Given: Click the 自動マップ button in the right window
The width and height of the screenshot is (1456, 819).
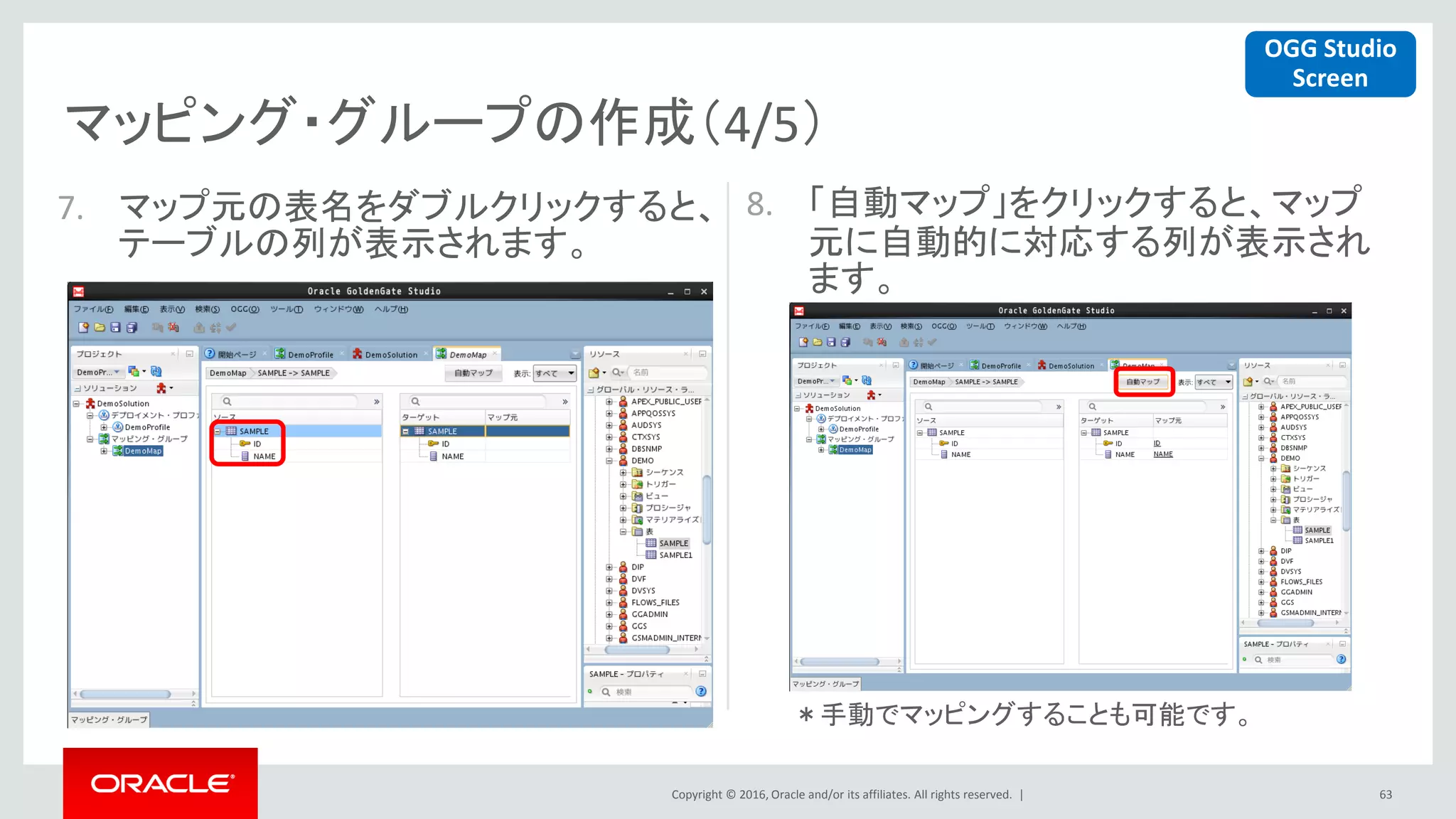Looking at the screenshot, I should [1143, 382].
